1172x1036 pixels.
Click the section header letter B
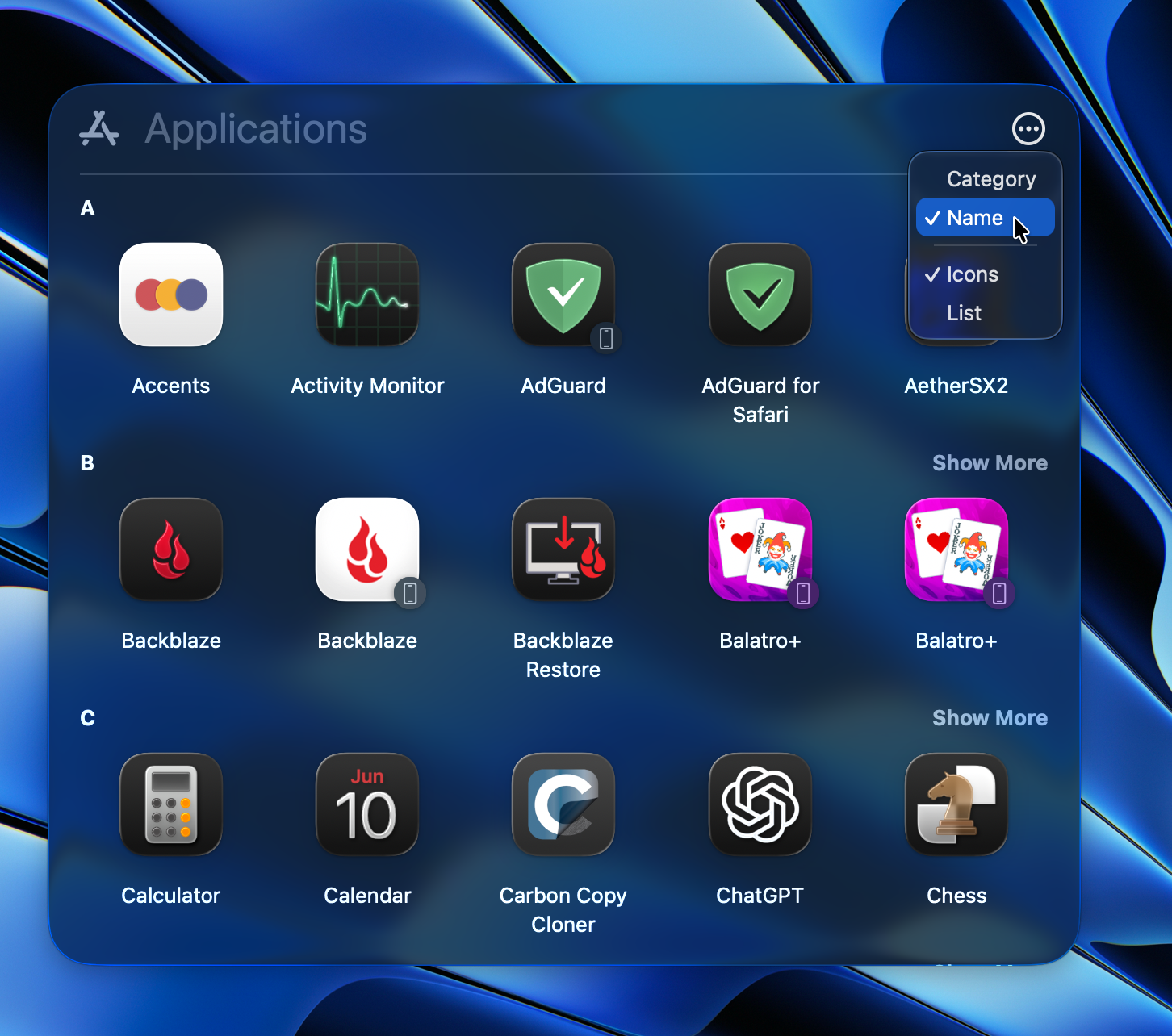click(87, 463)
